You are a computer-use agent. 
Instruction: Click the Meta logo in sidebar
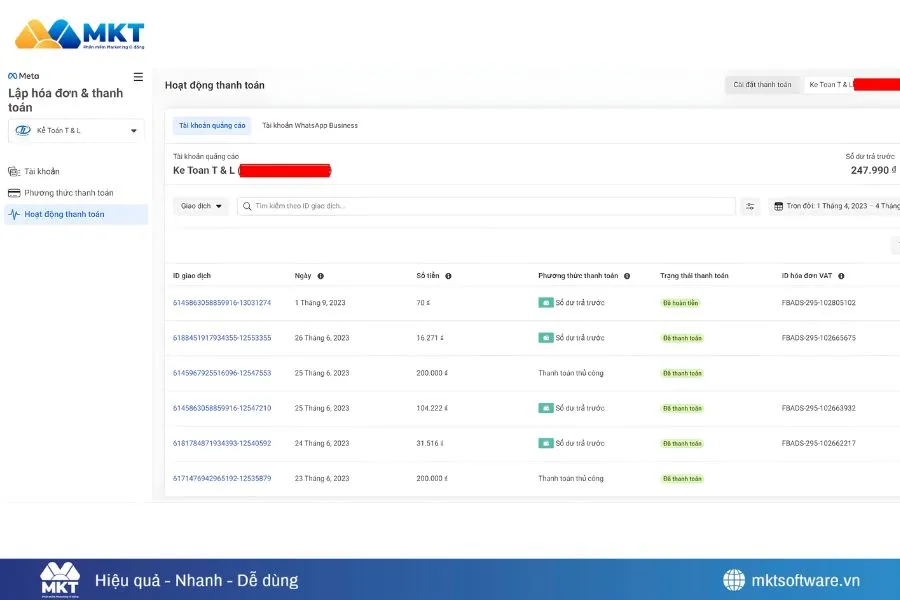click(x=24, y=76)
